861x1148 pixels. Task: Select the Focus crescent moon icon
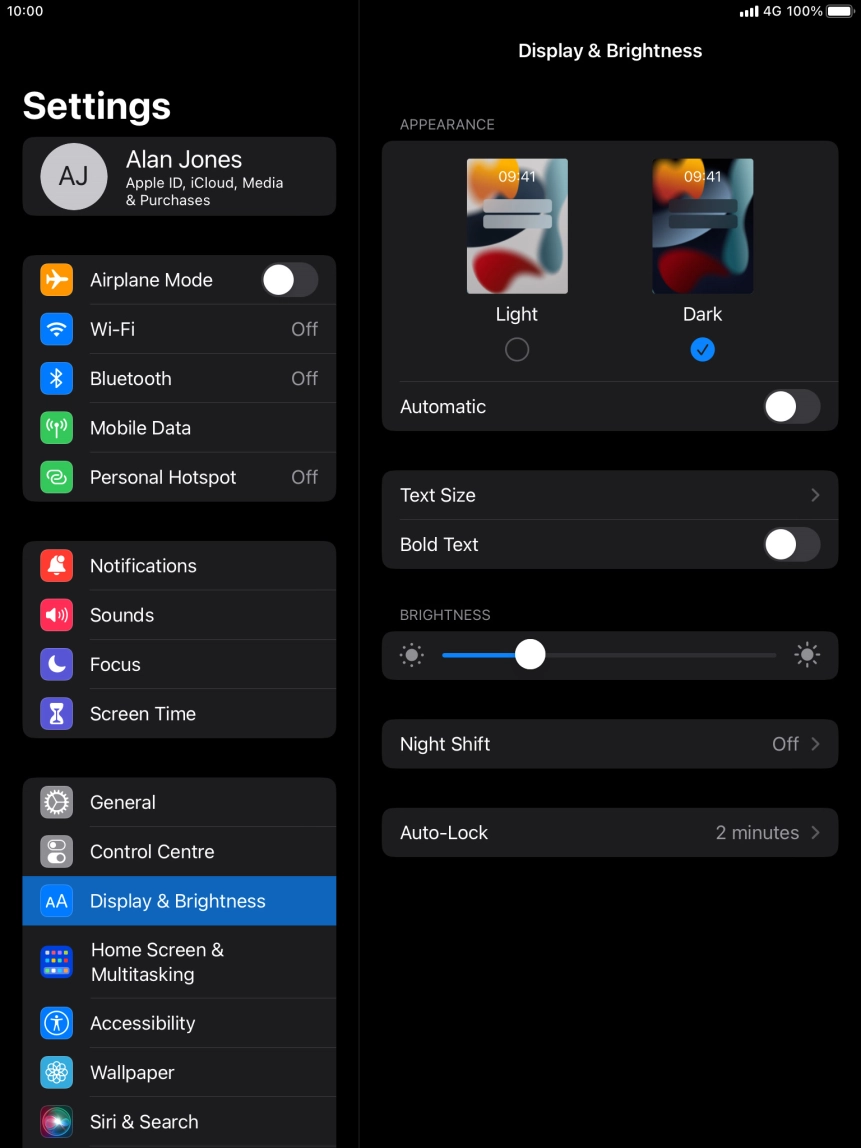(x=56, y=664)
